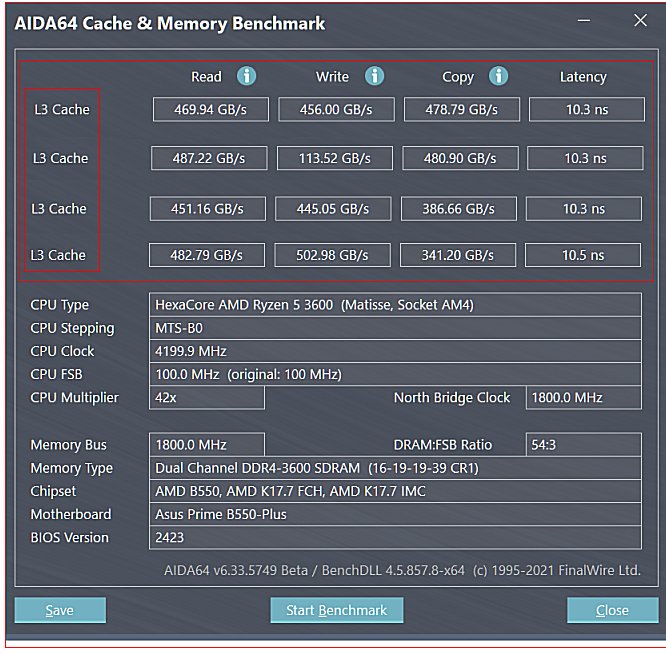Save the benchmark results
This screenshot has height=654, width=666.
tap(60, 610)
